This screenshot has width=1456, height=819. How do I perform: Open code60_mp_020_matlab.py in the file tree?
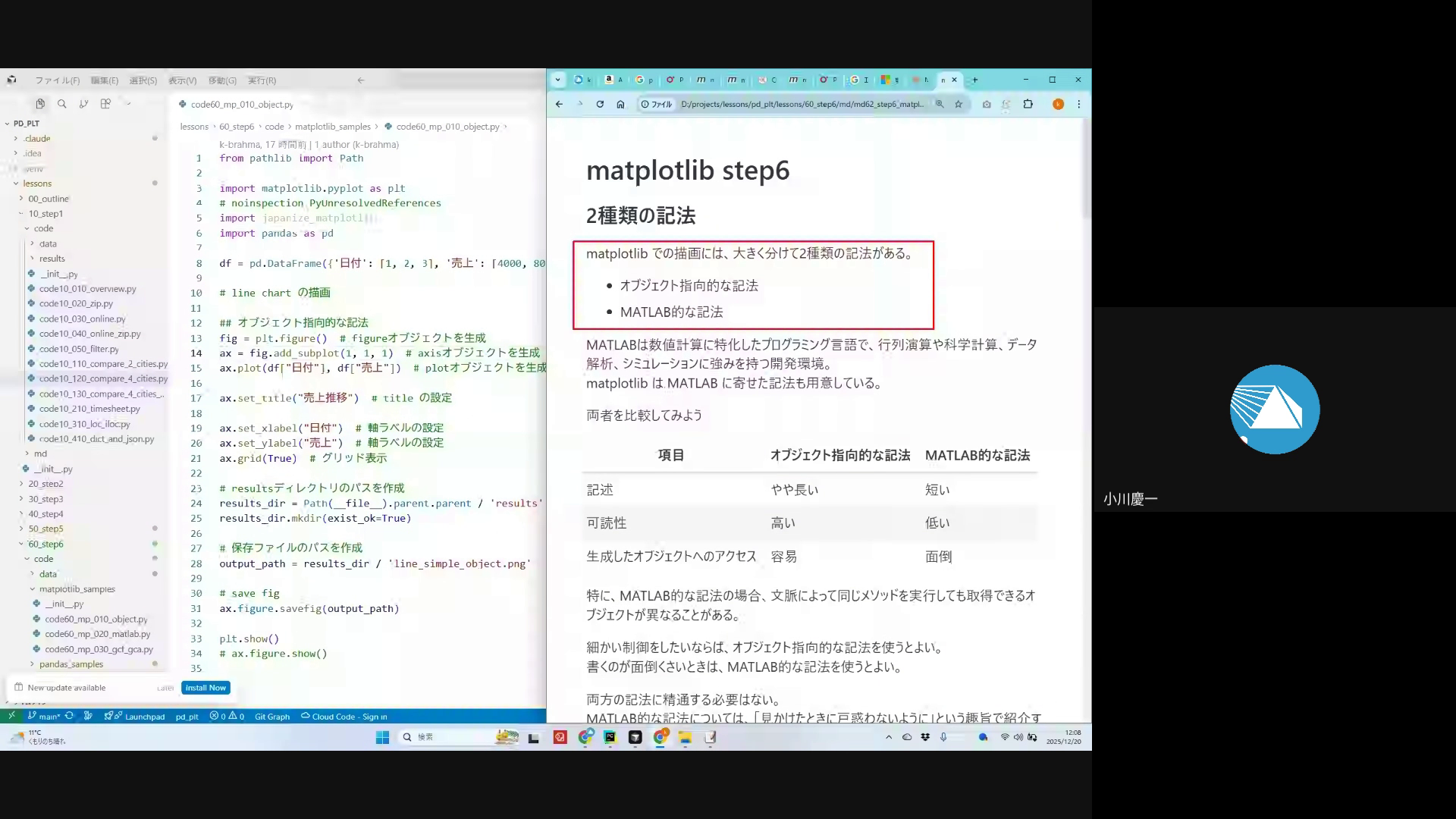tap(97, 634)
